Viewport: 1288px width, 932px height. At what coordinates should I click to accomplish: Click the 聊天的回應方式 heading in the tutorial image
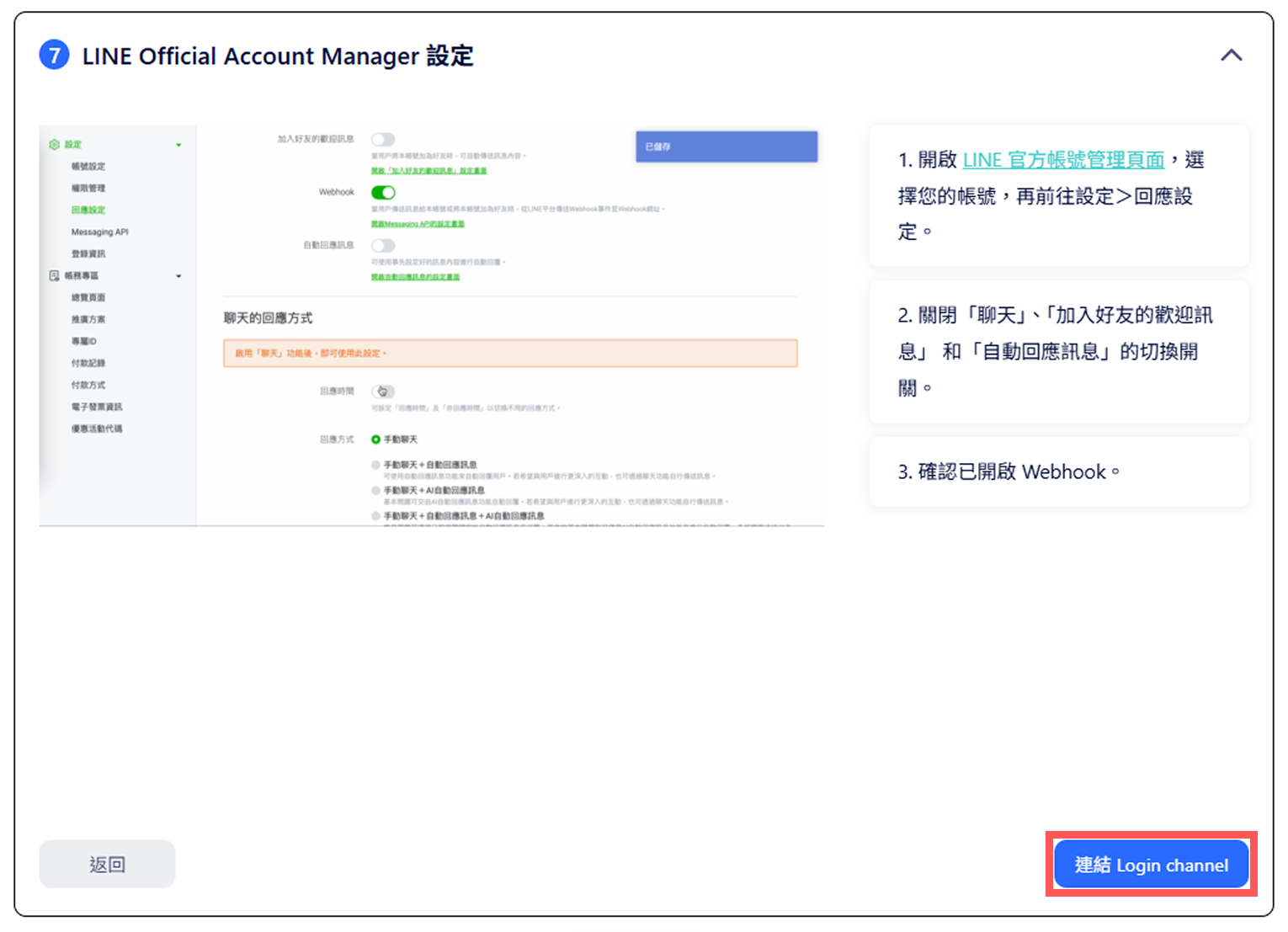(x=268, y=318)
